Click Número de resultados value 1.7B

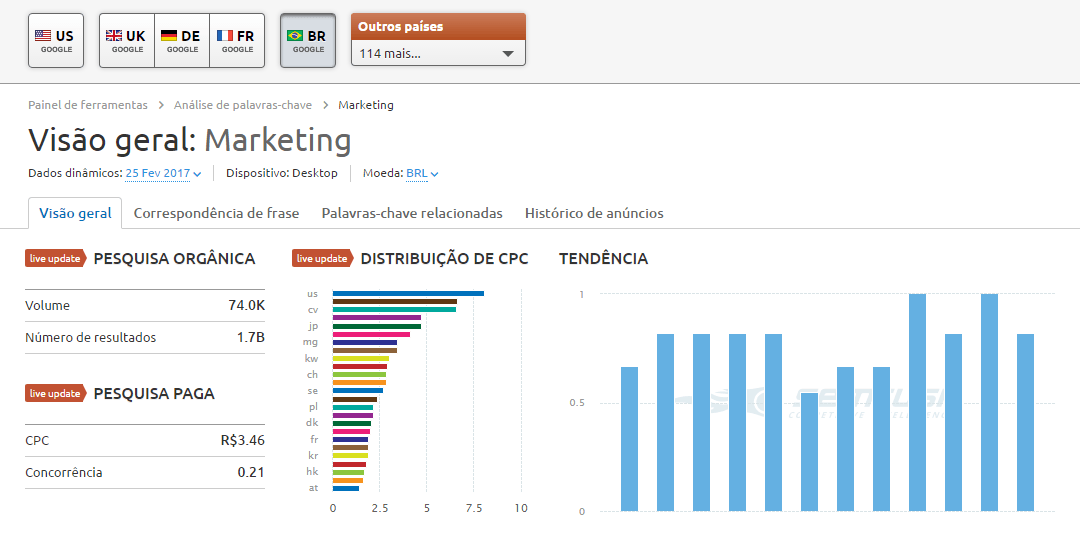click(x=251, y=338)
